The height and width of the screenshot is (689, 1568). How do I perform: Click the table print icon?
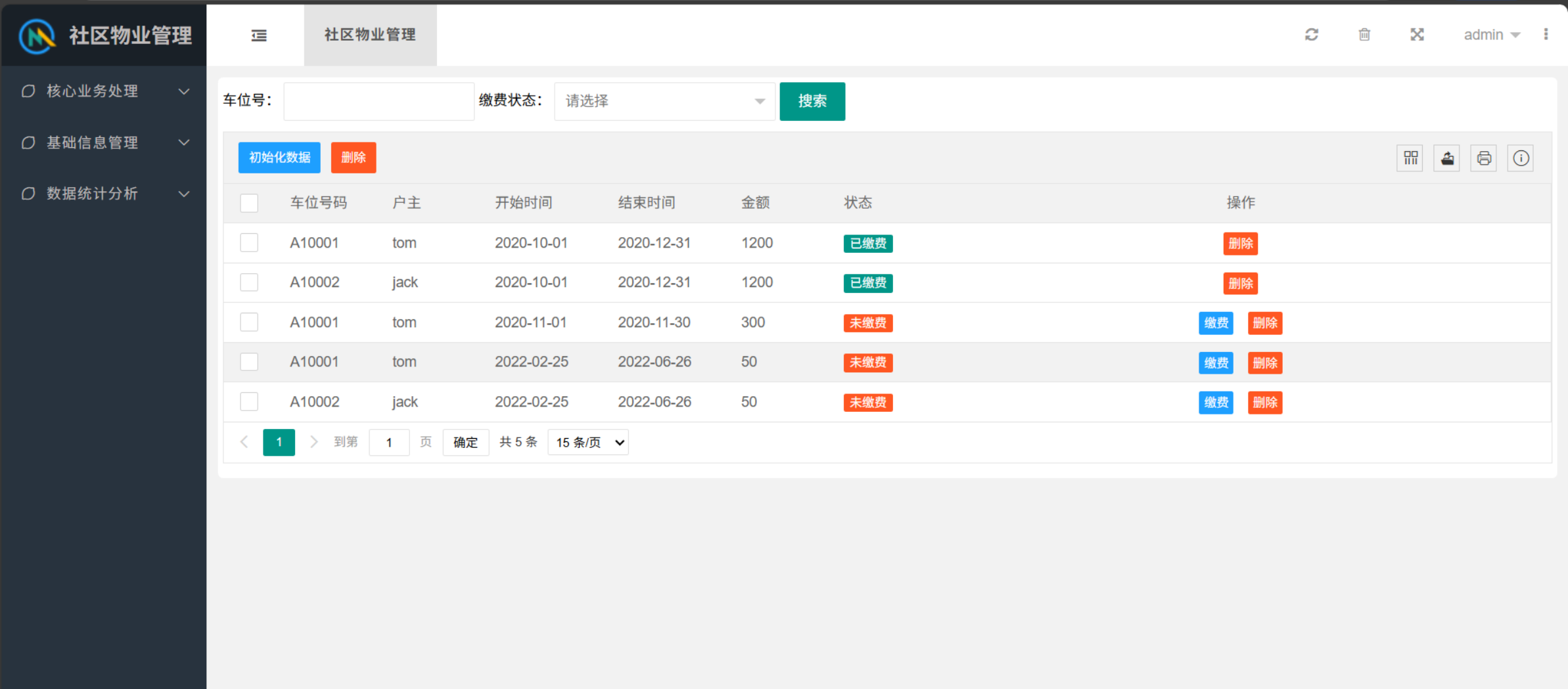click(x=1484, y=158)
